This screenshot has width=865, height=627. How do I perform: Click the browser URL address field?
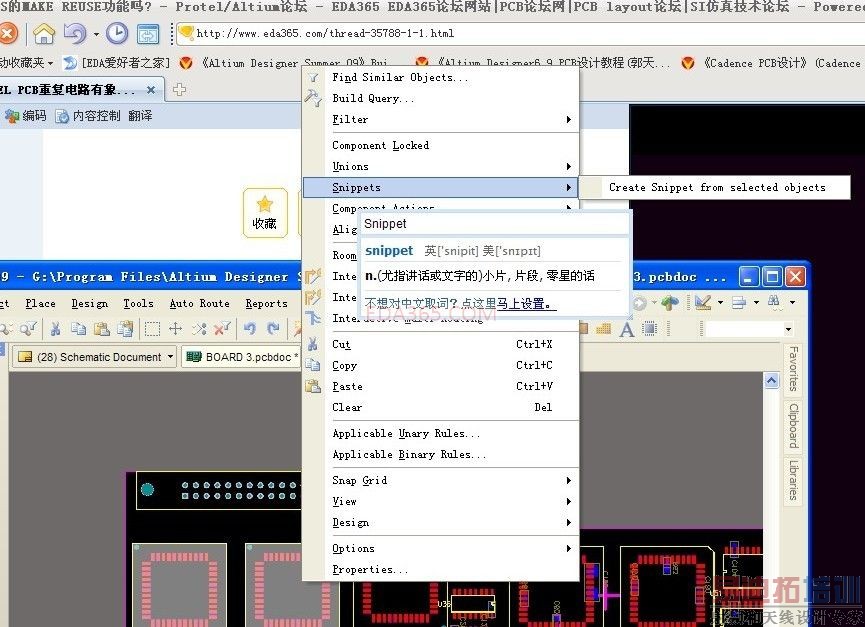coord(519,34)
